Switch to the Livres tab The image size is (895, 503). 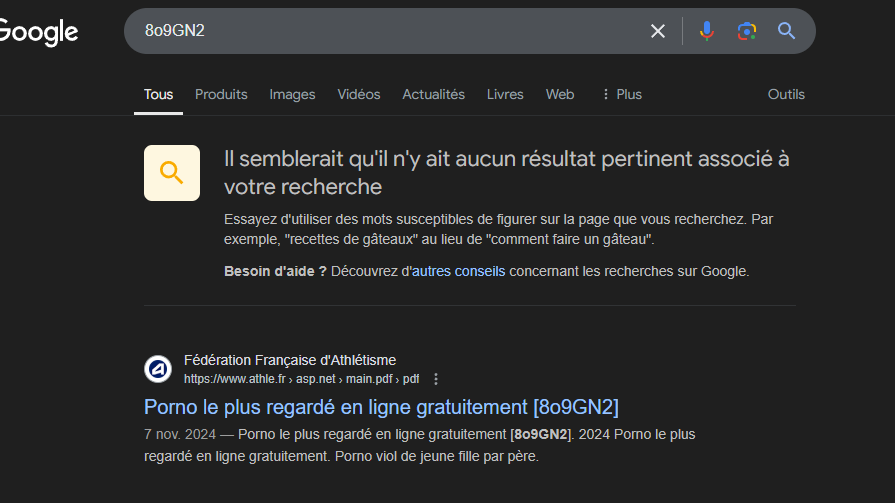505,94
